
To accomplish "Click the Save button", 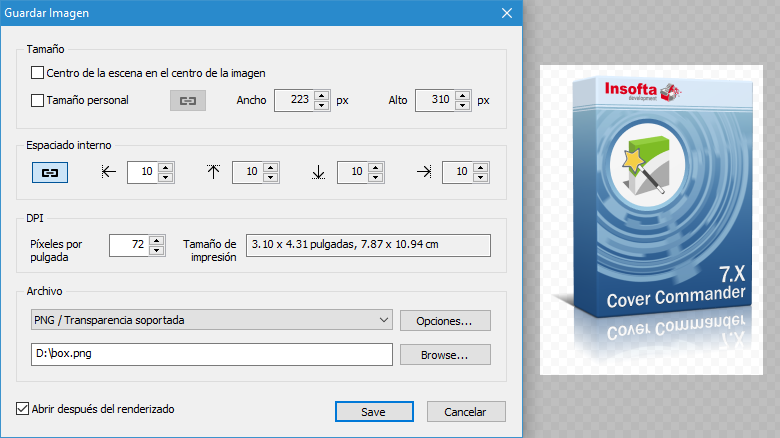I will [x=374, y=412].
